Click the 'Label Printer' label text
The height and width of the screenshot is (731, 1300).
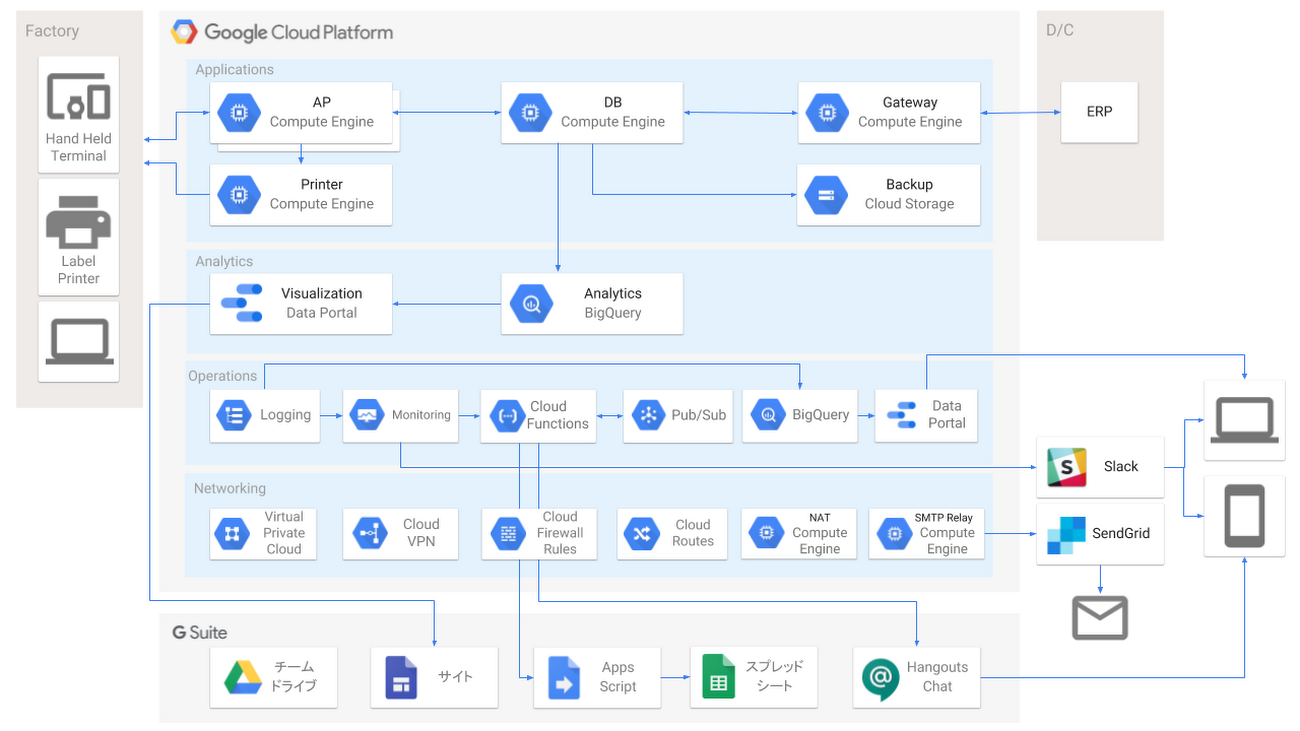[79, 270]
